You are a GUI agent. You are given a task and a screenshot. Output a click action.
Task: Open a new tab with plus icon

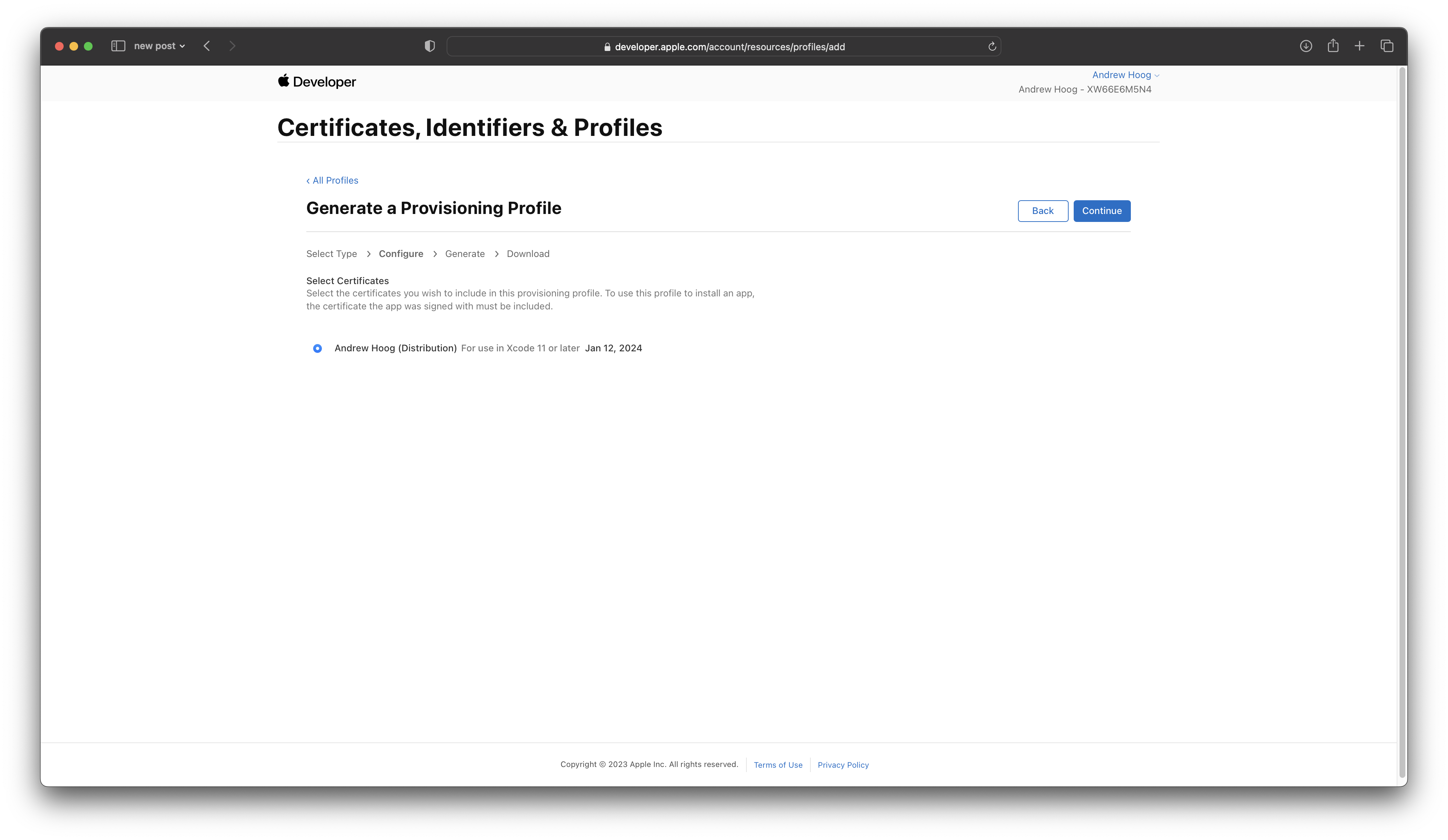point(1359,46)
